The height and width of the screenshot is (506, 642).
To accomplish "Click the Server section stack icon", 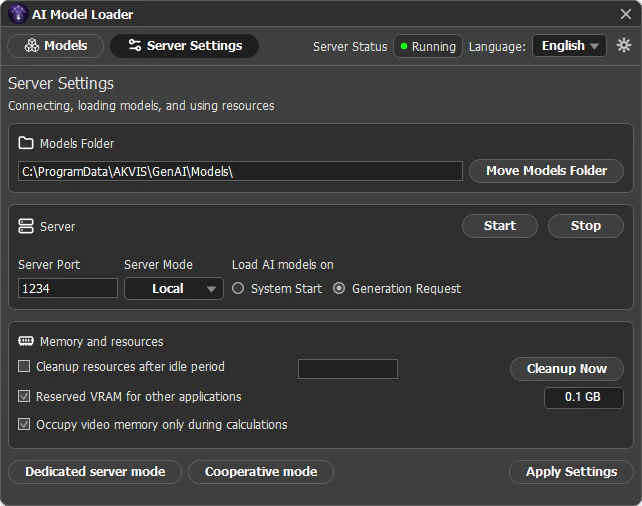I will [26, 226].
